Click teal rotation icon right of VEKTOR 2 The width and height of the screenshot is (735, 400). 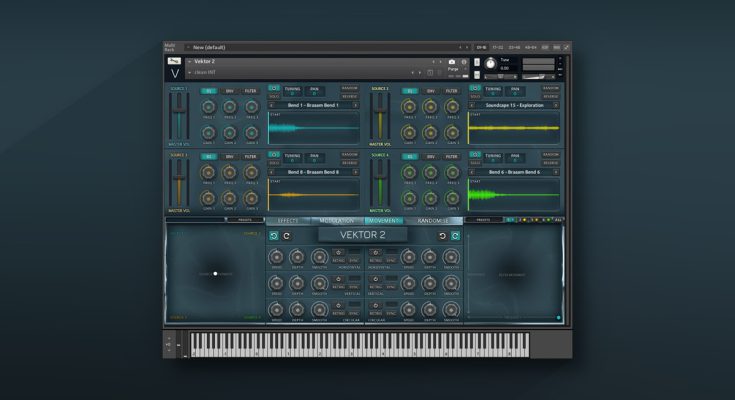[x=455, y=236]
